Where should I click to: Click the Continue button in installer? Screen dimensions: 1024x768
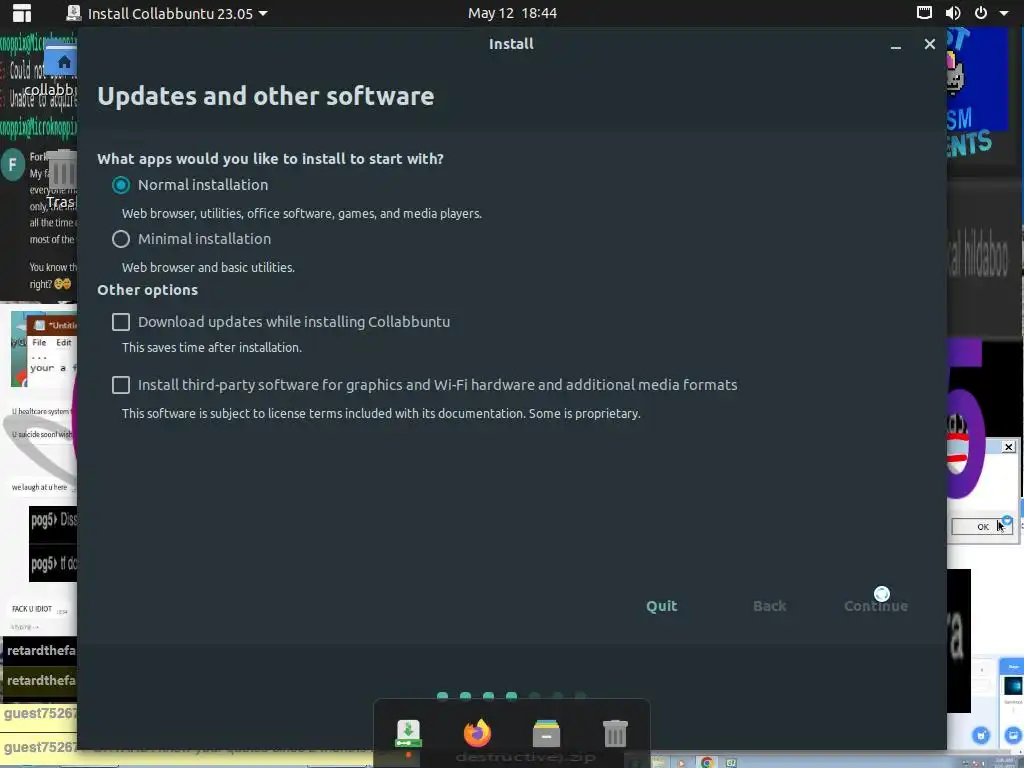click(x=876, y=606)
